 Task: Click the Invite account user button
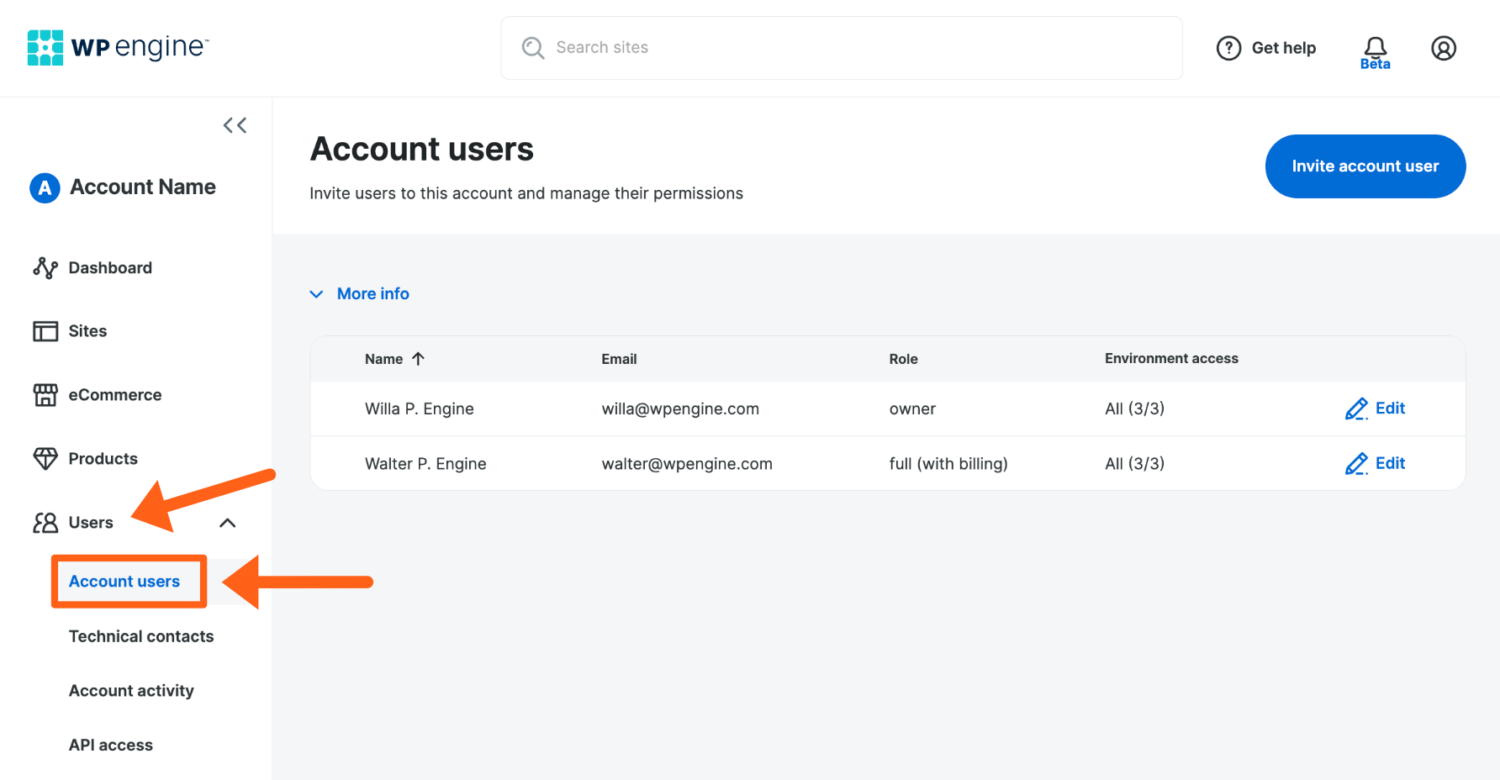coord(1365,166)
